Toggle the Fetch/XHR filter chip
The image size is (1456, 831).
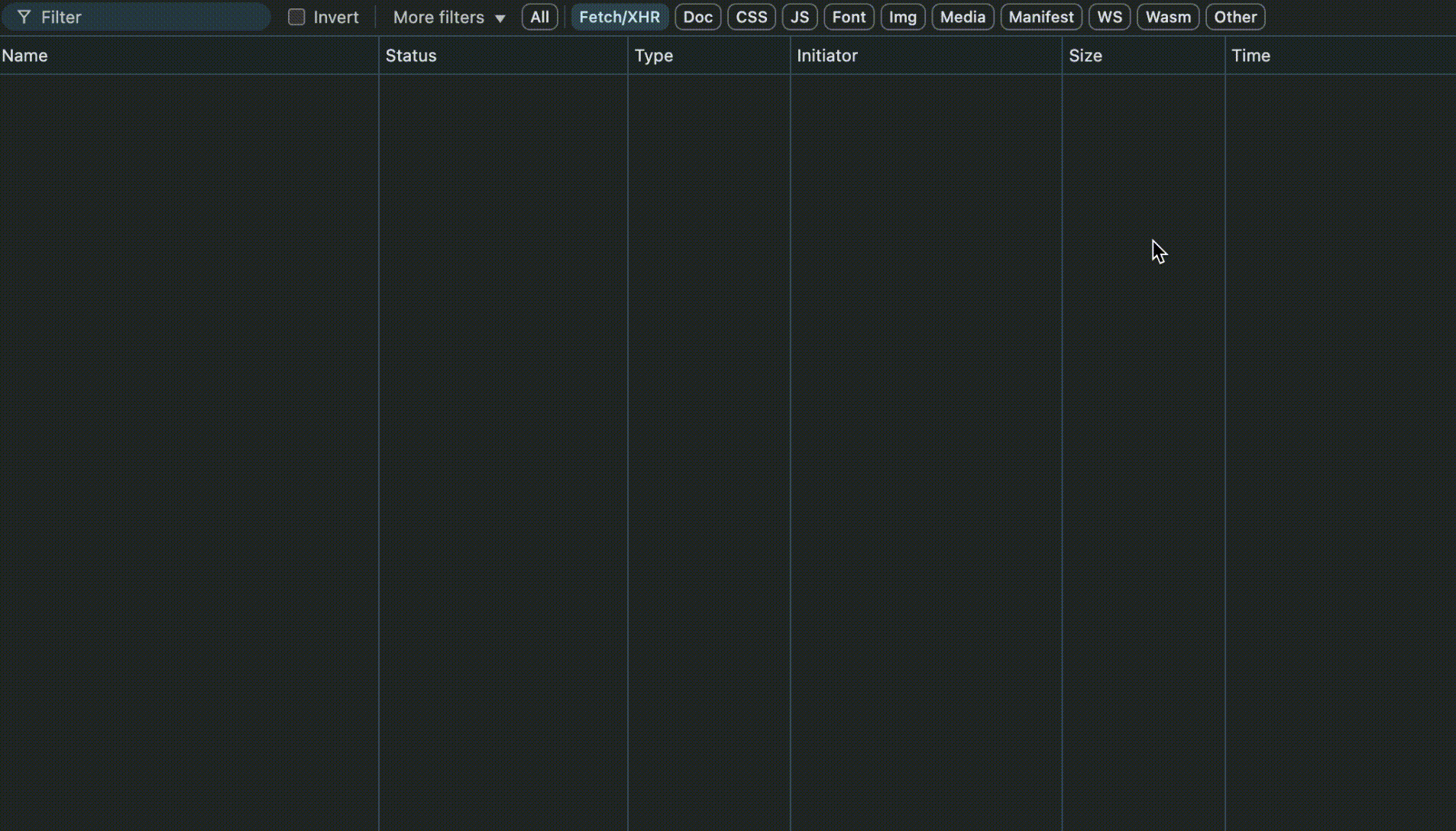[620, 17]
